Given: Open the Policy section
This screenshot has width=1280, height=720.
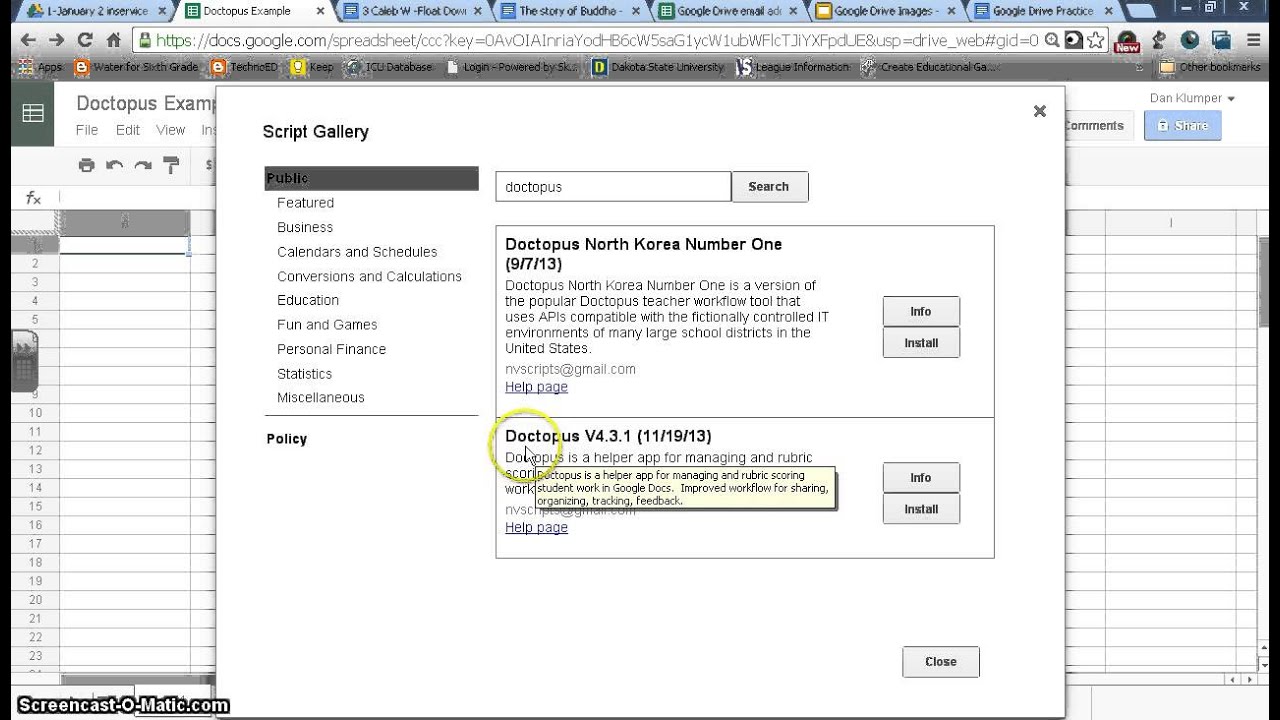Looking at the screenshot, I should pos(287,439).
